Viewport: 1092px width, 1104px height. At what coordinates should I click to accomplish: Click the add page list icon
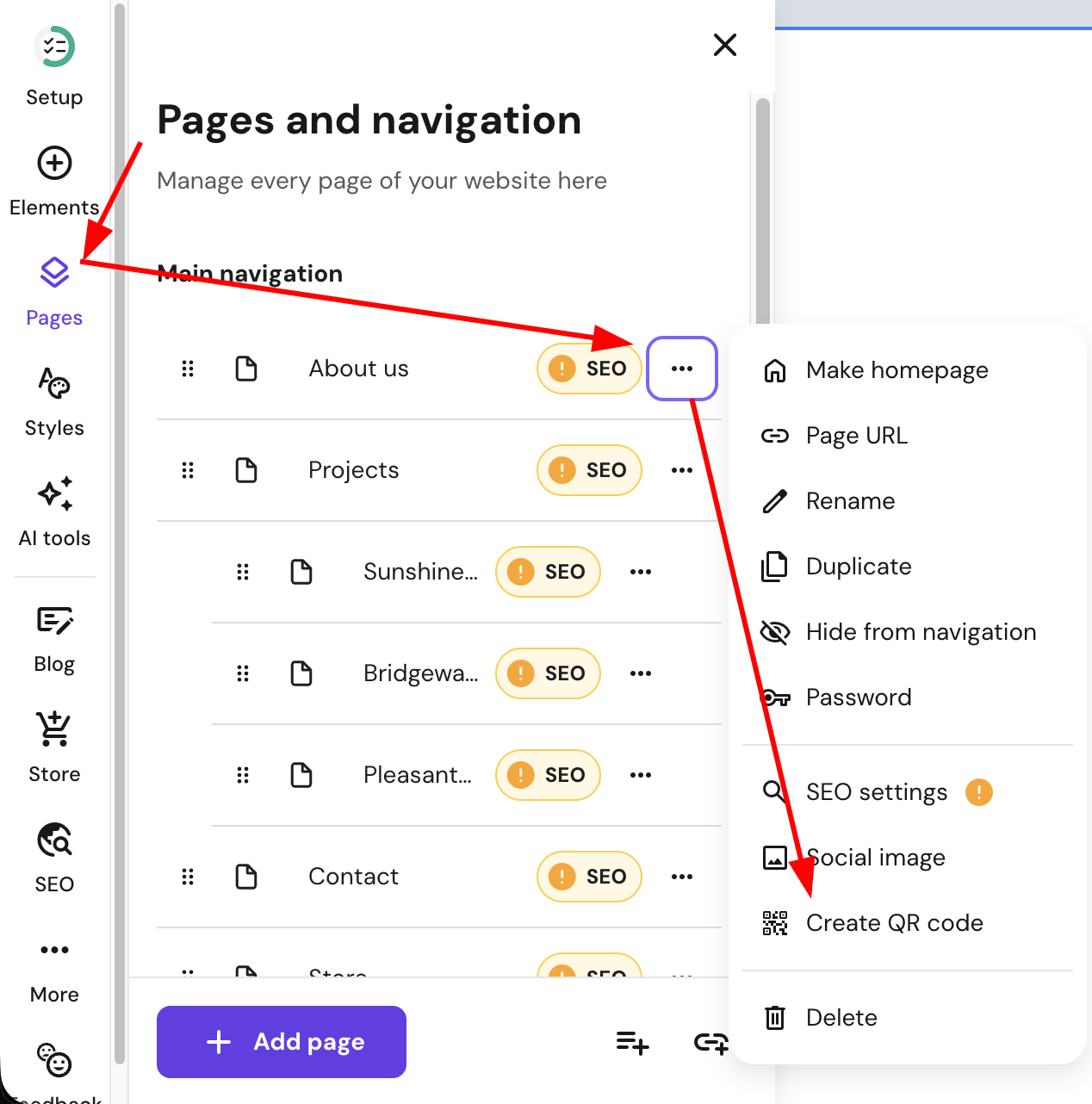pos(631,1042)
